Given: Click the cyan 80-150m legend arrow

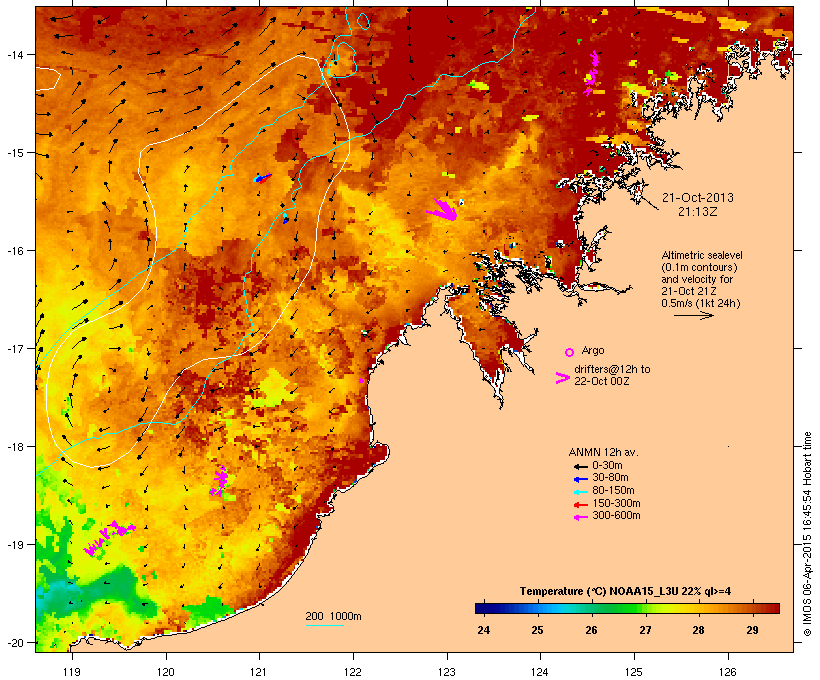Looking at the screenshot, I should click(x=580, y=492).
